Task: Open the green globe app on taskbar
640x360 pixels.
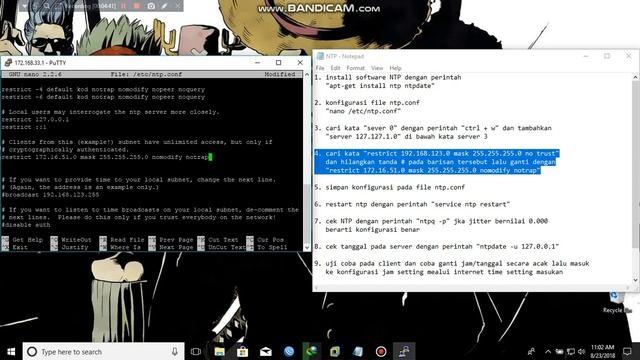Action: coord(312,351)
